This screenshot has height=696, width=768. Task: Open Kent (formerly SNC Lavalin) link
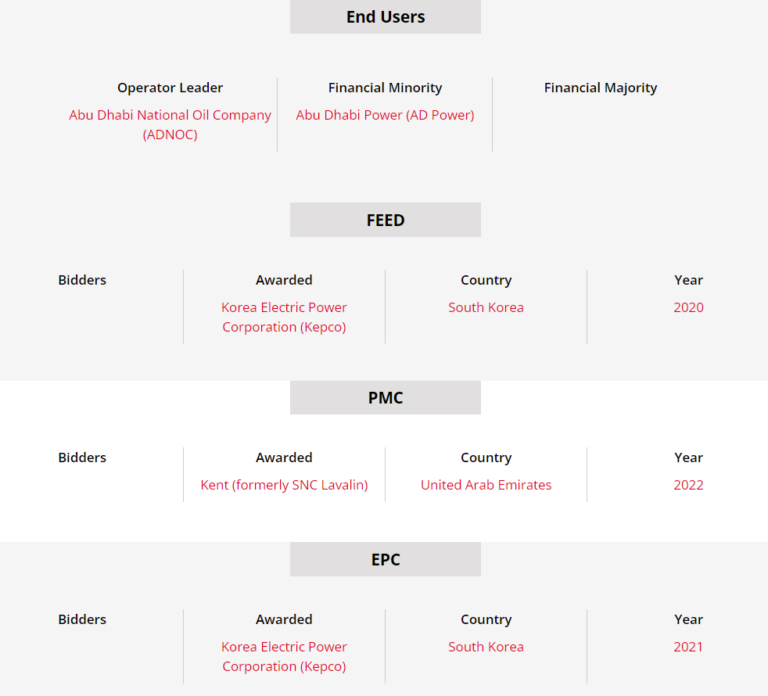(x=284, y=485)
